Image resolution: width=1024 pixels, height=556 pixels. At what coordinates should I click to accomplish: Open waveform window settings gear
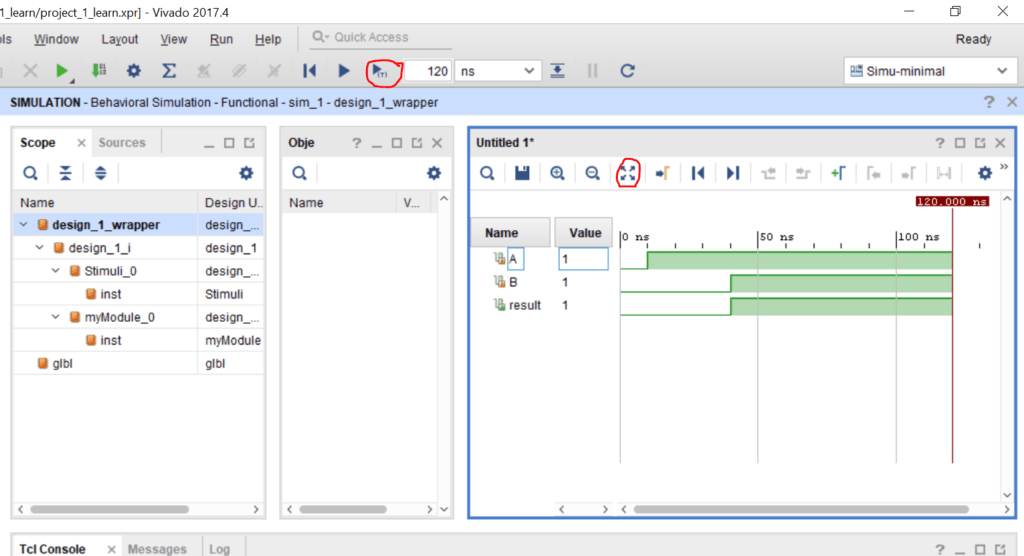[x=985, y=173]
